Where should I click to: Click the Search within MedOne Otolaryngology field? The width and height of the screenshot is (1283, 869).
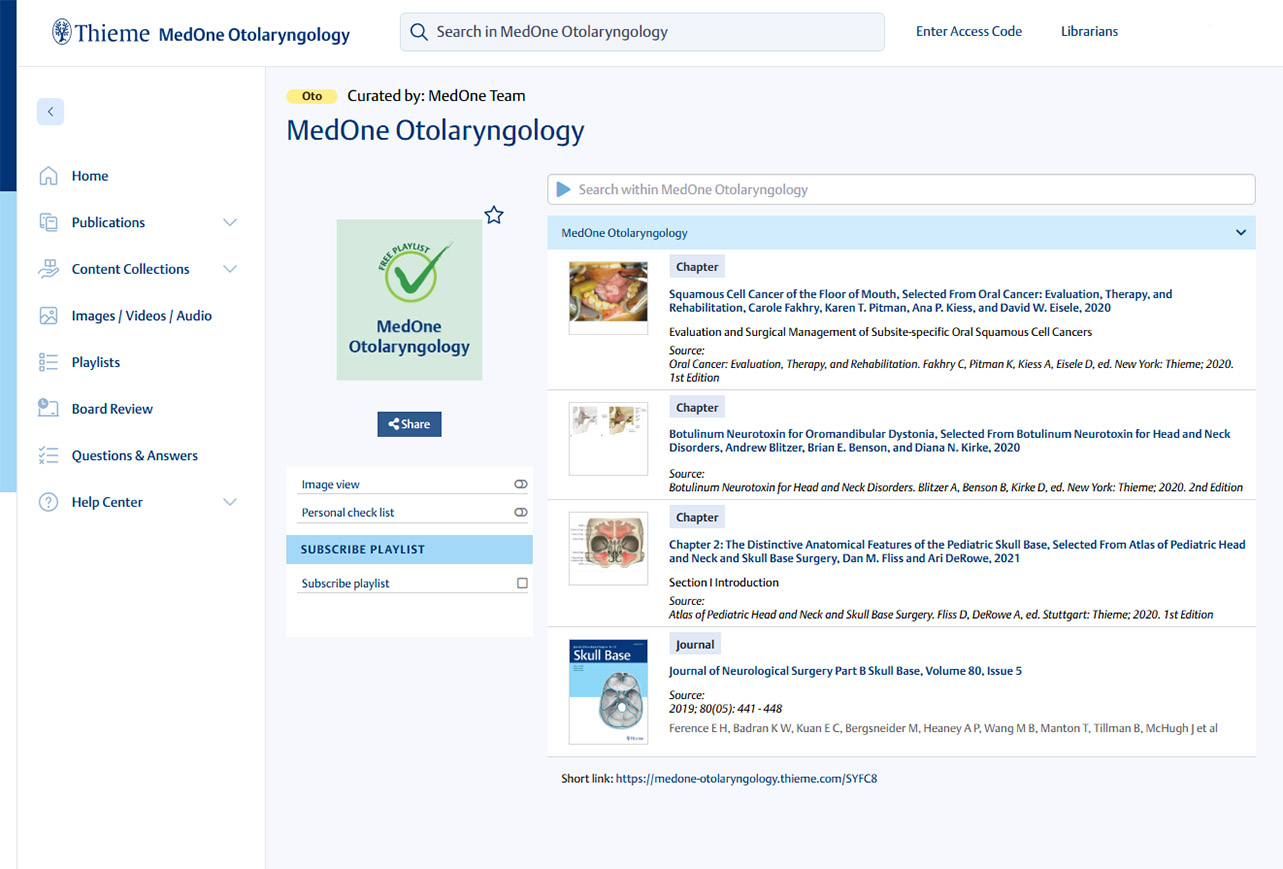(x=900, y=189)
